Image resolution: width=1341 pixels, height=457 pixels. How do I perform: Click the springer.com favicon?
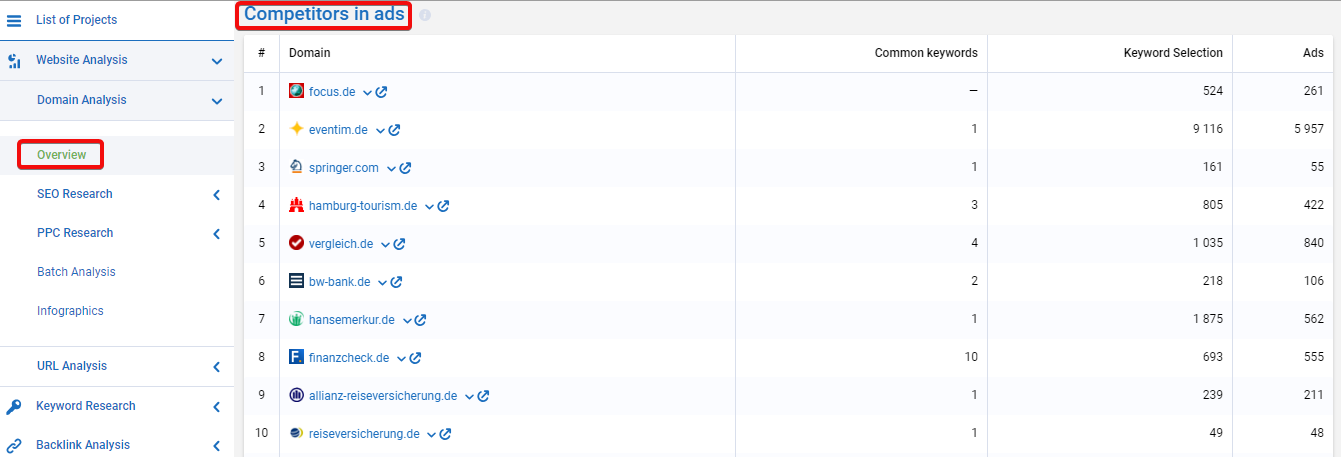[x=296, y=167]
